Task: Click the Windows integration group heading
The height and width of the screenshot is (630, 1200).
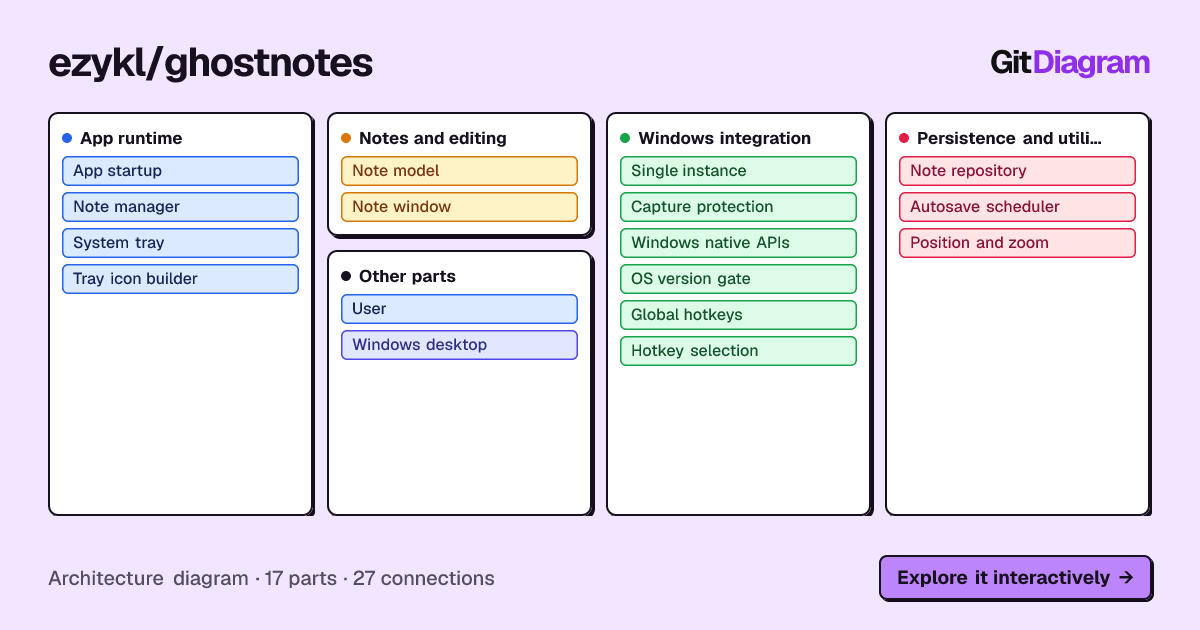Action: (725, 138)
